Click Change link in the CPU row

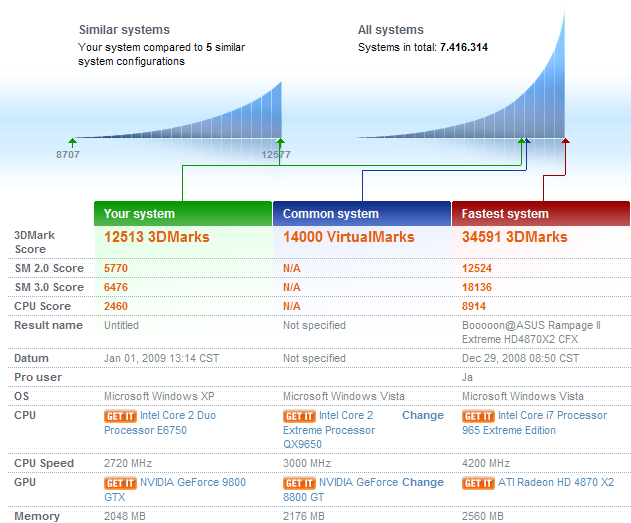pos(423,416)
